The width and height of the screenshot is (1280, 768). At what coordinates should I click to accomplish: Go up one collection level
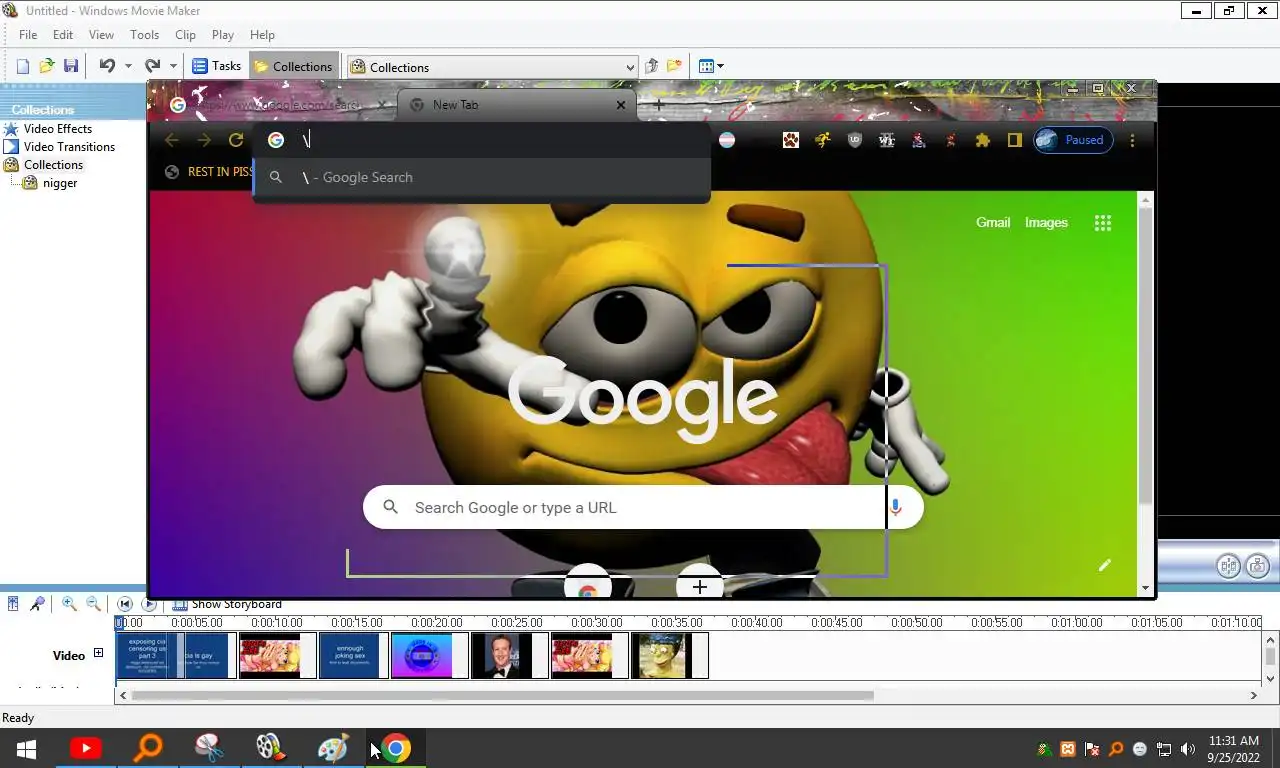(652, 66)
